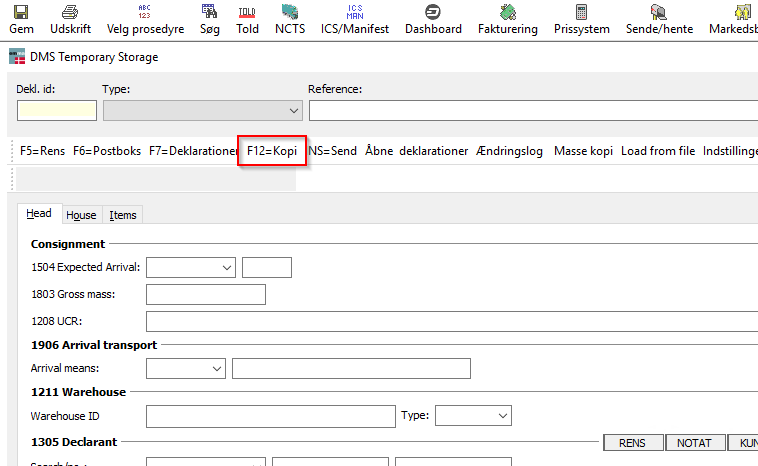
Task: Open the NCTS module icon
Action: click(x=290, y=12)
